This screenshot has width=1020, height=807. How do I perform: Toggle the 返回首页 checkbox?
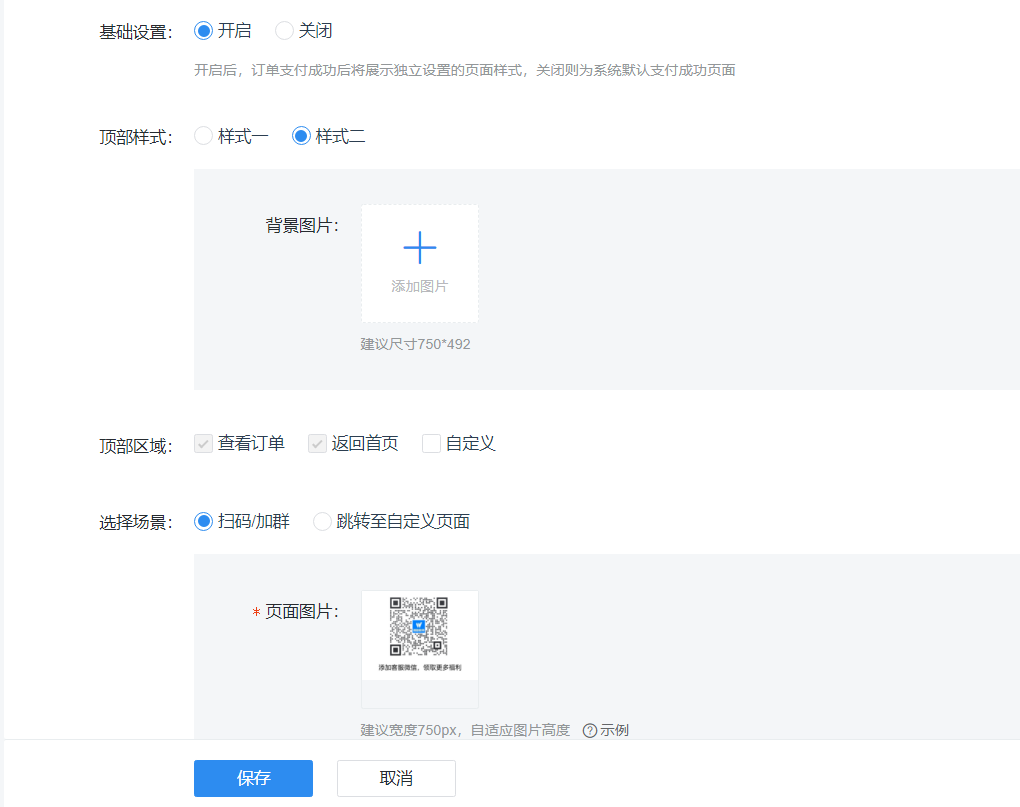pyautogui.click(x=318, y=444)
